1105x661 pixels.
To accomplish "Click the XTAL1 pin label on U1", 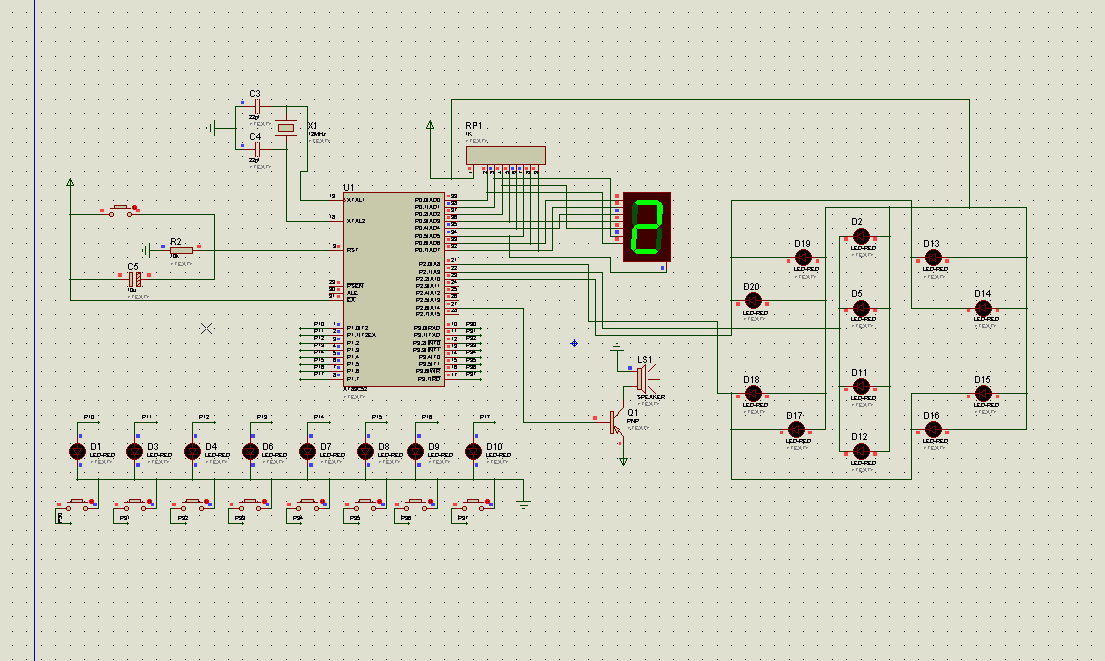I will tap(356, 200).
